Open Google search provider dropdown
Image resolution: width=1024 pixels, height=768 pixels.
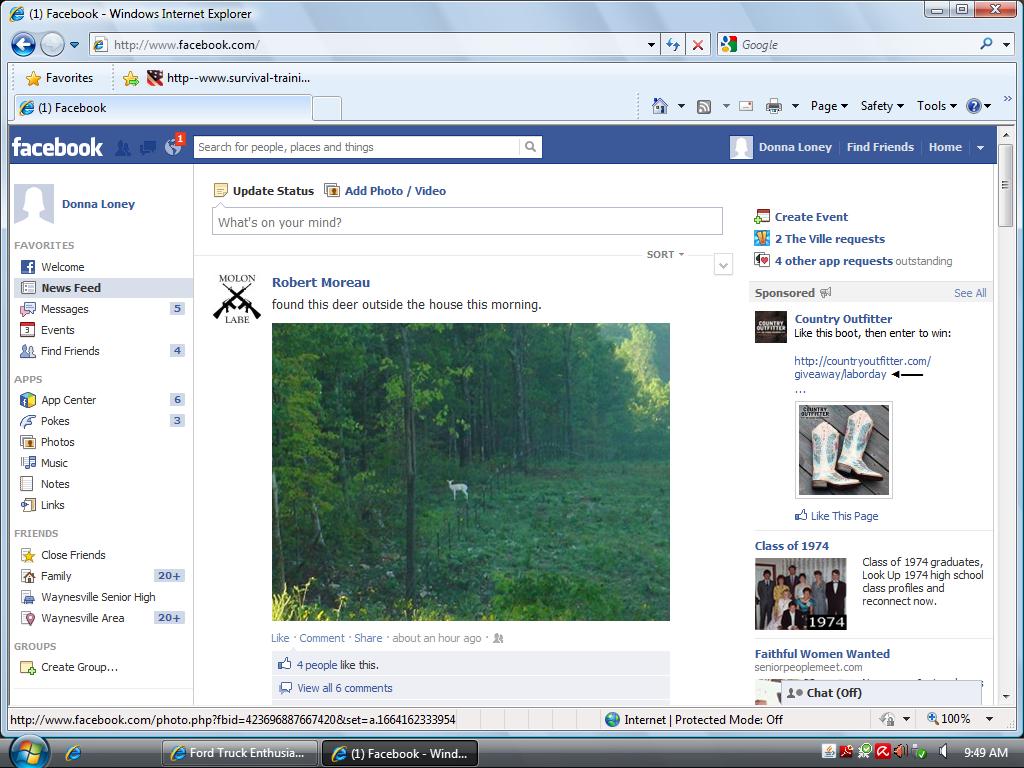pyautogui.click(x=1006, y=45)
